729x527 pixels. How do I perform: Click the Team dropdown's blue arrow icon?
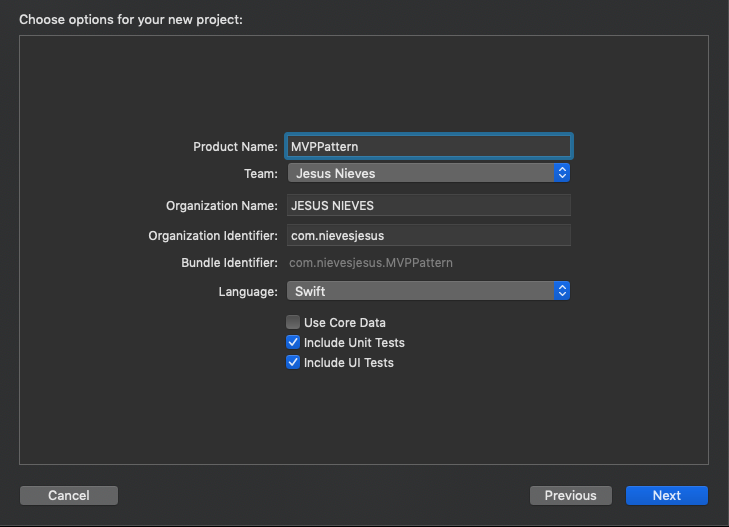pos(562,173)
